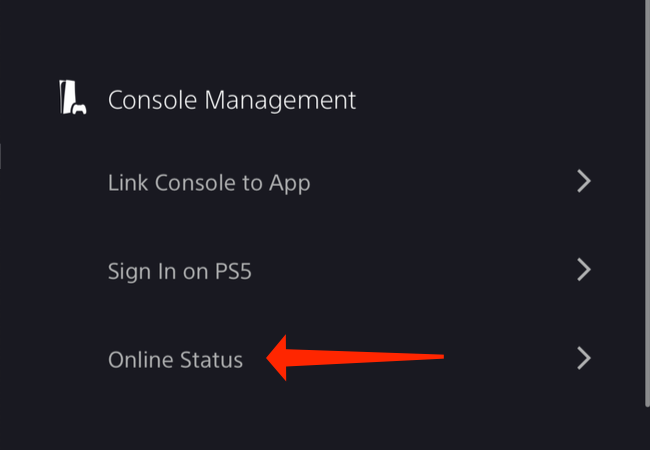Click chevron beside Online Status
Image resolution: width=650 pixels, height=450 pixels.
[585, 358]
